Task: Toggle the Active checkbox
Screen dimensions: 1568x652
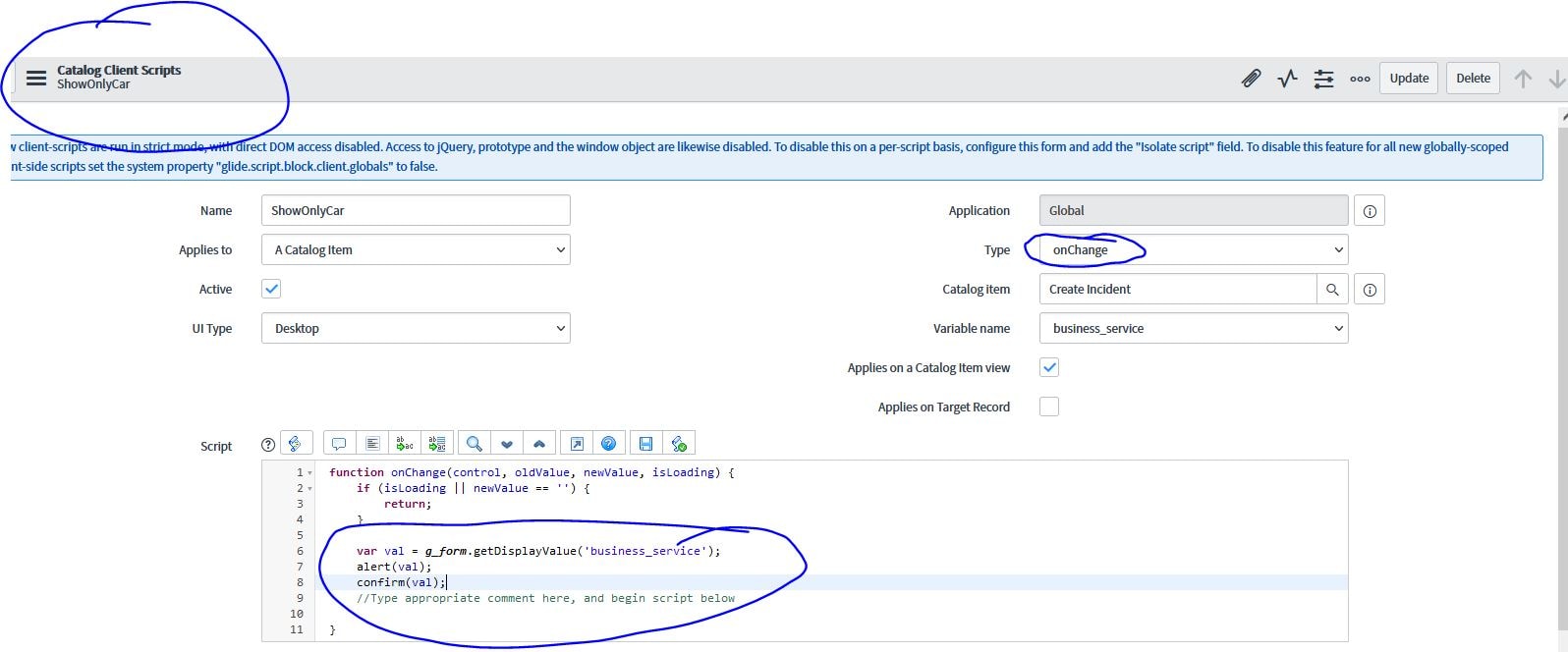Action: (x=271, y=289)
